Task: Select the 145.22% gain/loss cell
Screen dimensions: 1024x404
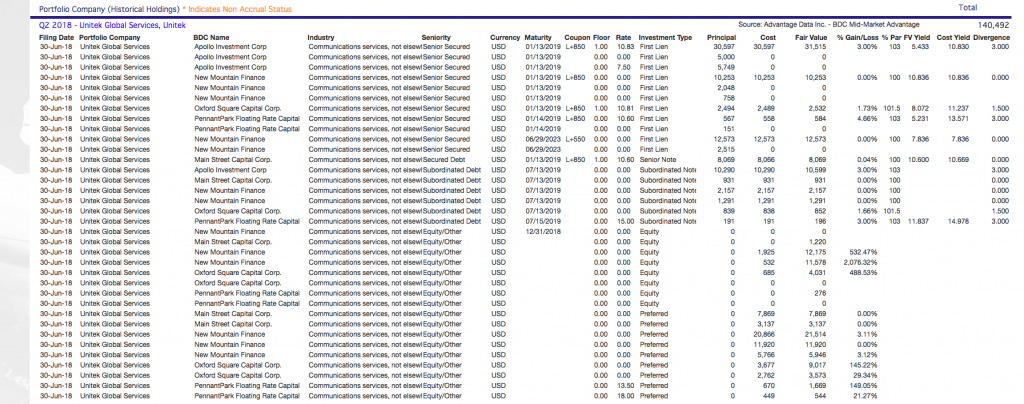Action: pos(862,364)
